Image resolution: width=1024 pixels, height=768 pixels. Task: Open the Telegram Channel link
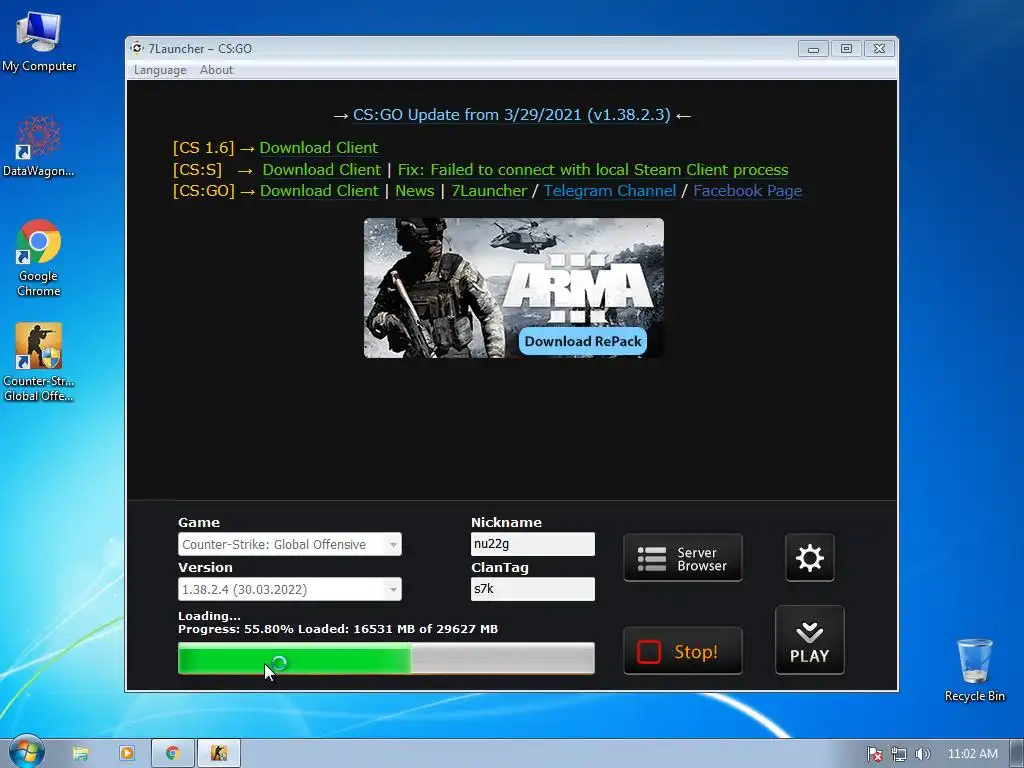coord(610,191)
